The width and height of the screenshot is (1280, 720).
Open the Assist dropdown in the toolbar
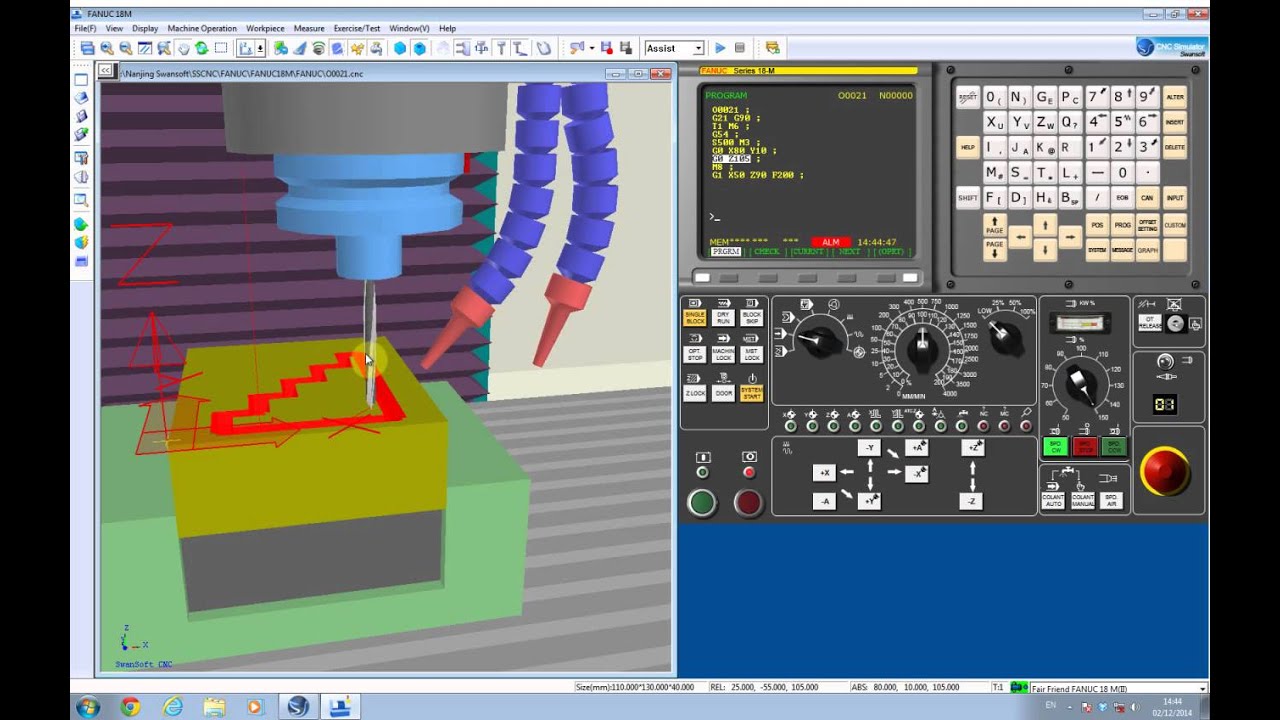click(698, 48)
